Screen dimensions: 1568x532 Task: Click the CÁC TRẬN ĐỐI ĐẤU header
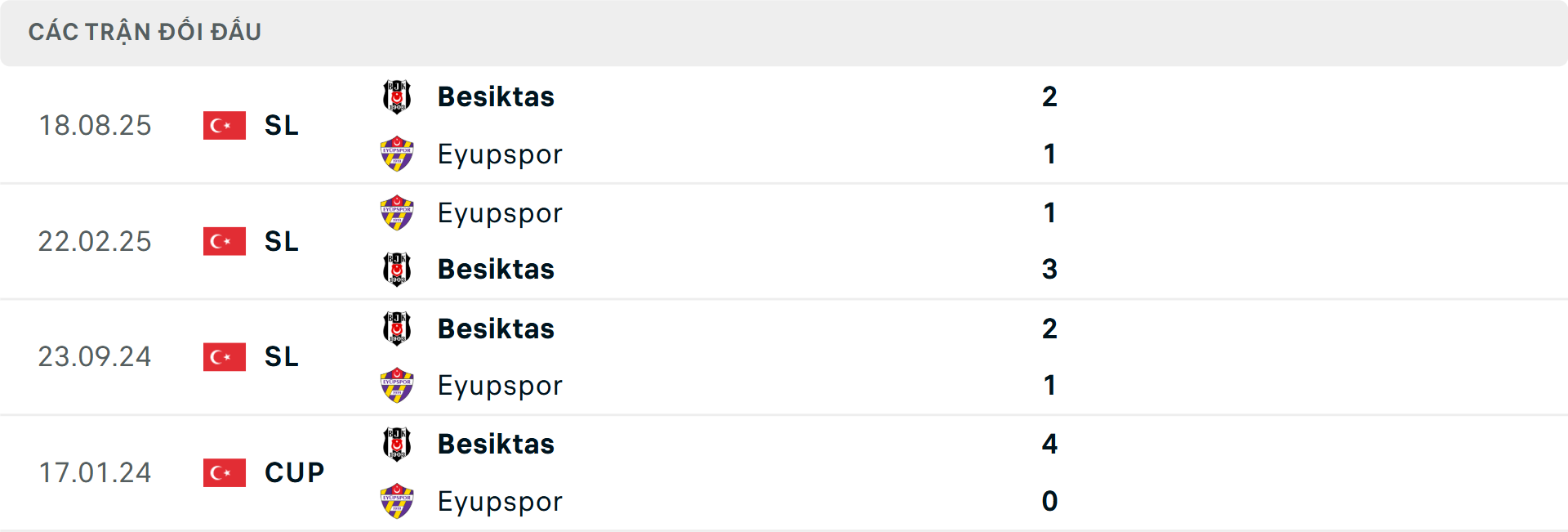point(145,31)
